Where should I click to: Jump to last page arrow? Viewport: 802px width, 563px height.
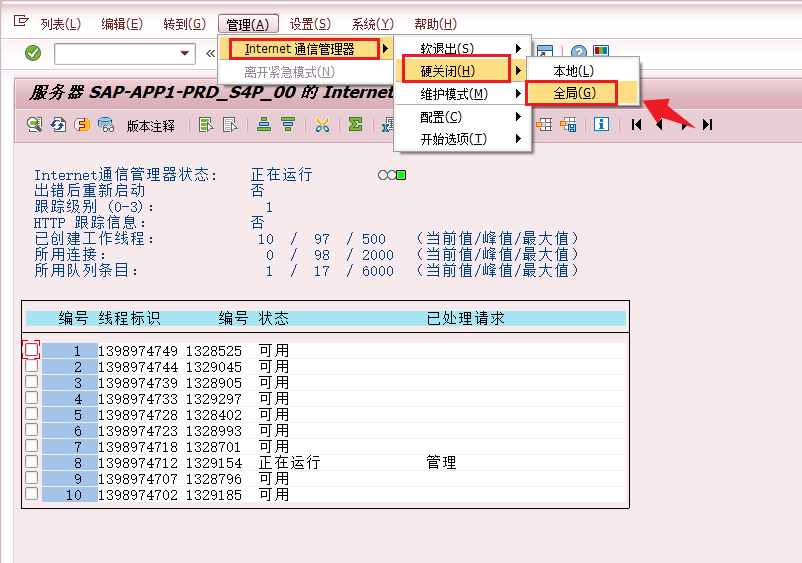point(707,124)
